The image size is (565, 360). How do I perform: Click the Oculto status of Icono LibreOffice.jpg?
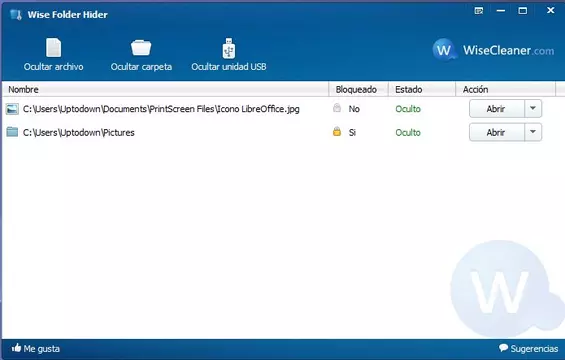pyautogui.click(x=408, y=109)
